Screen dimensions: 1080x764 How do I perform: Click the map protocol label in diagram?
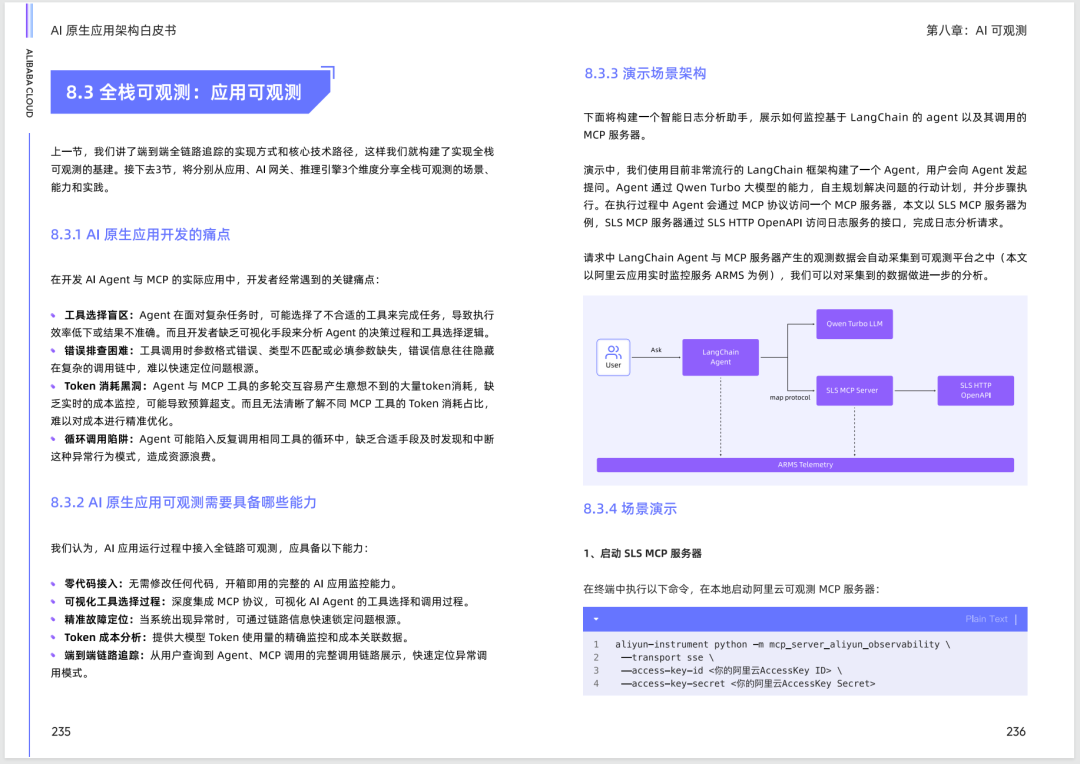coord(789,398)
